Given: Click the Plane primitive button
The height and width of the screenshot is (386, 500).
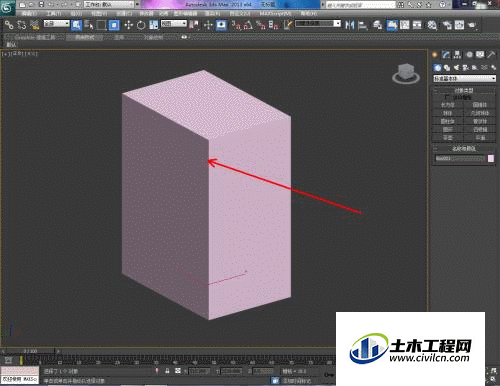Looking at the screenshot, I should pos(480,138).
